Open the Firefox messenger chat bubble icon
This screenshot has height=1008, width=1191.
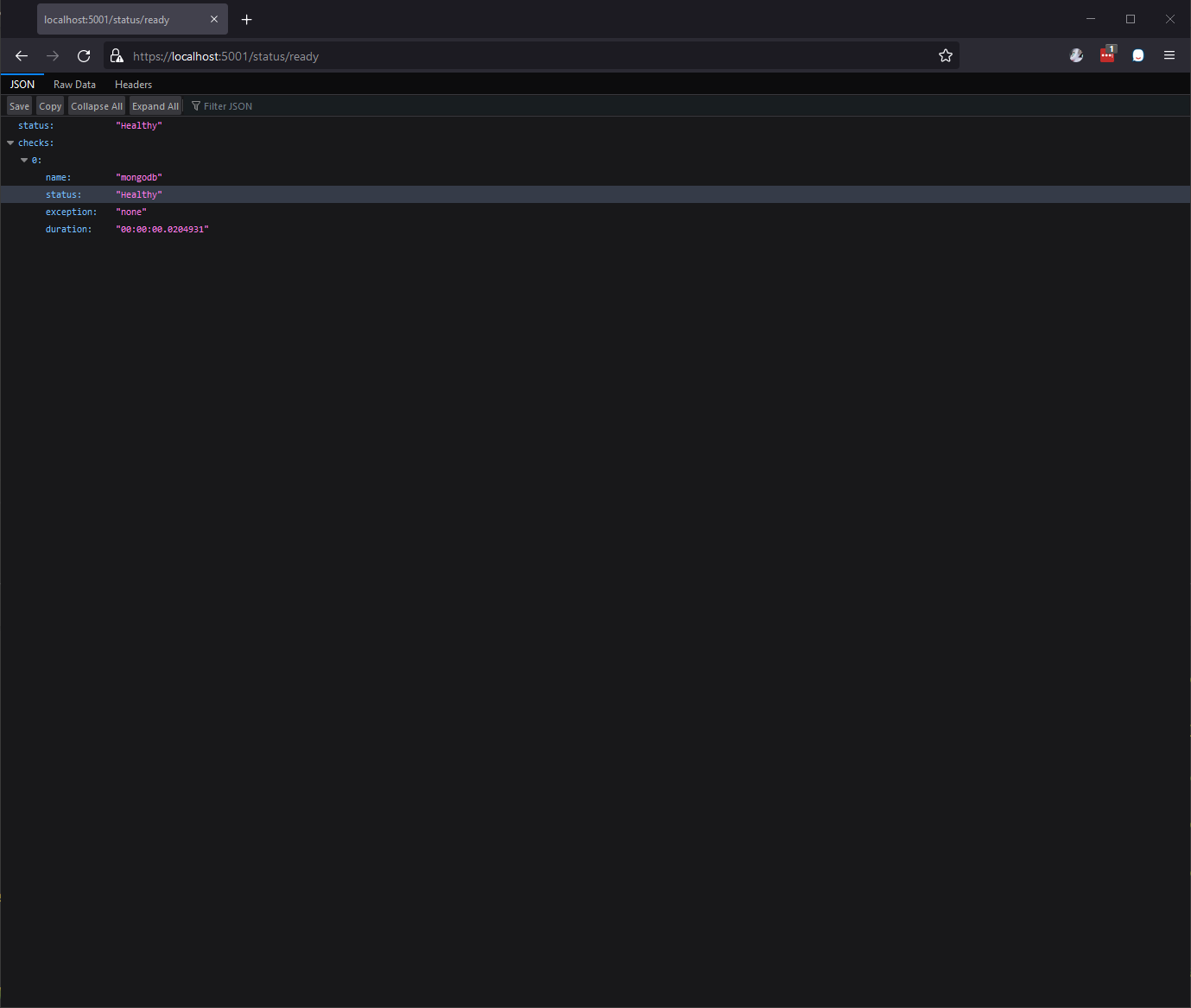[1137, 55]
